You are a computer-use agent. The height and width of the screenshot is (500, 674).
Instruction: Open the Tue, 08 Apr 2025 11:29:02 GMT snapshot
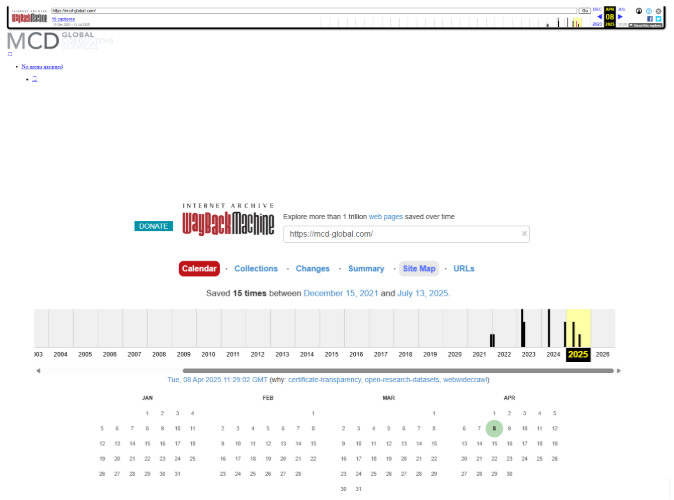(x=218, y=380)
